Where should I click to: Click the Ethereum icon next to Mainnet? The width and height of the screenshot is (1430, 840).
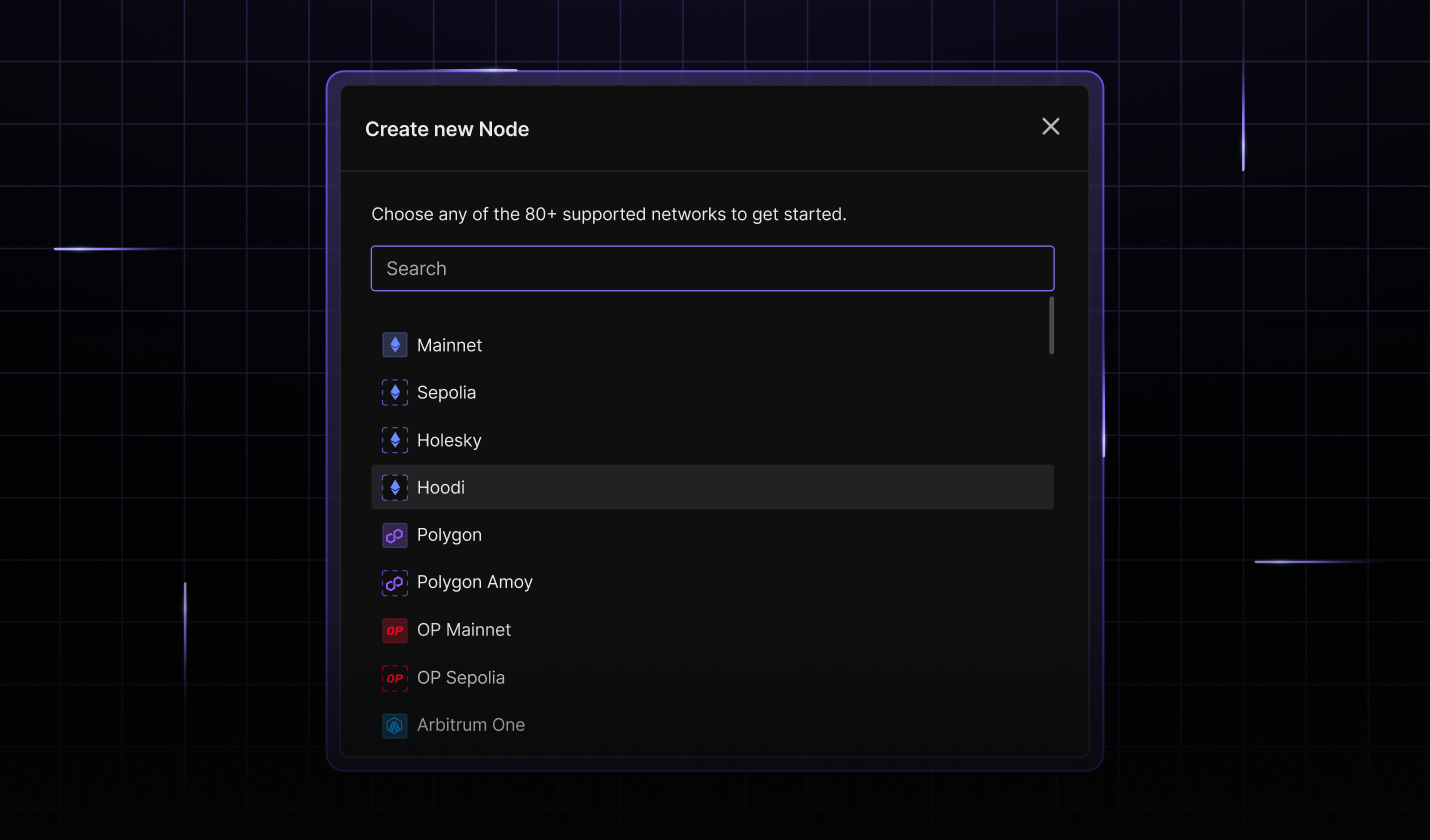click(394, 344)
